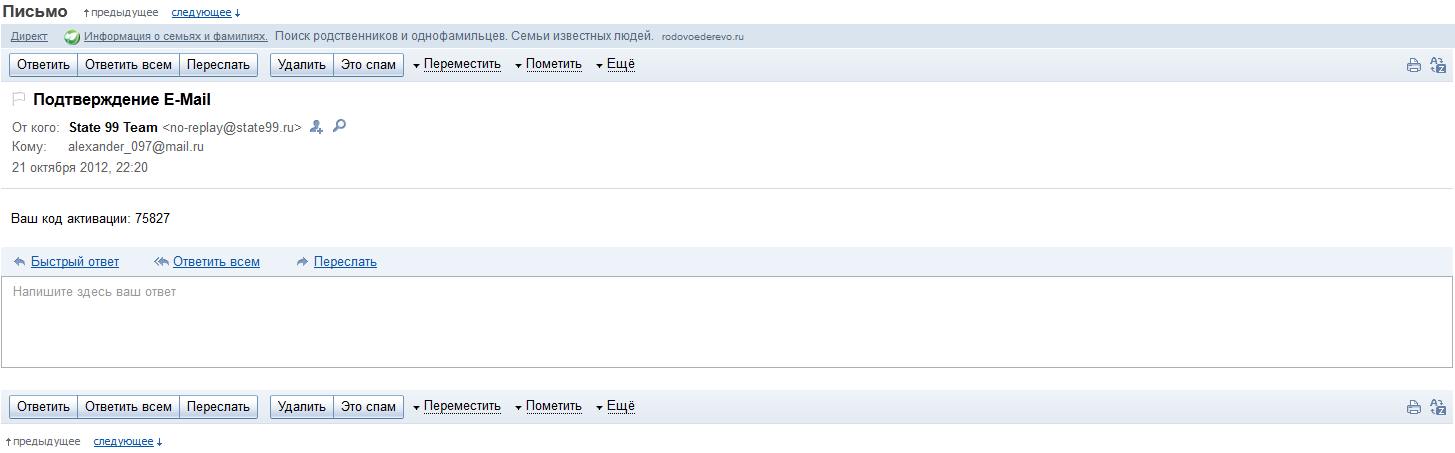The width and height of the screenshot is (1455, 453).
Task: Add sender State 99 Team to contacts
Action: (317, 127)
